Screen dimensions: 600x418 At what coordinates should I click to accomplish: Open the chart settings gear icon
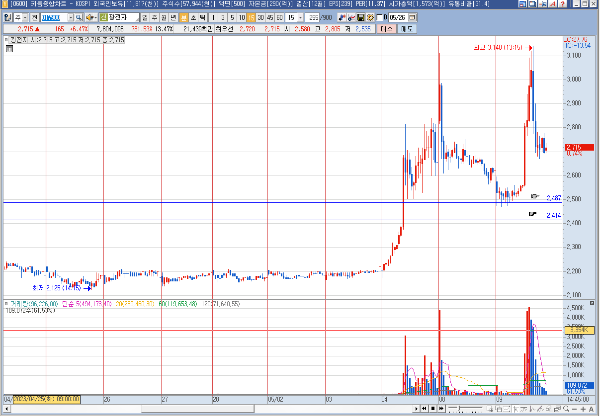(370, 18)
